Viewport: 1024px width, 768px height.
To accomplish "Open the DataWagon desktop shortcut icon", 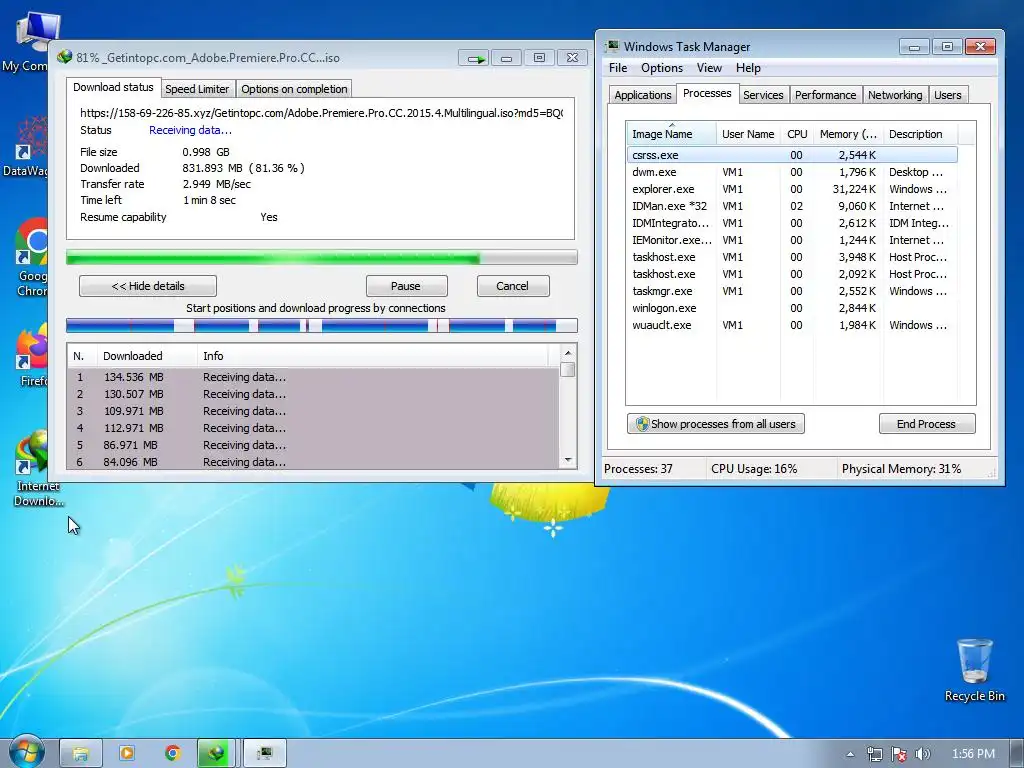I will [26, 145].
